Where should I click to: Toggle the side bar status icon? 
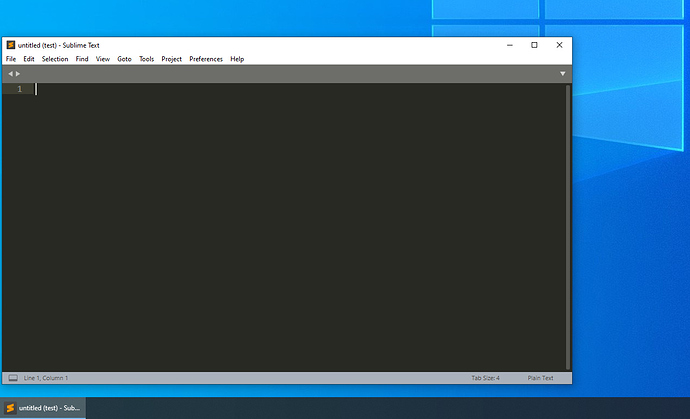coord(13,378)
